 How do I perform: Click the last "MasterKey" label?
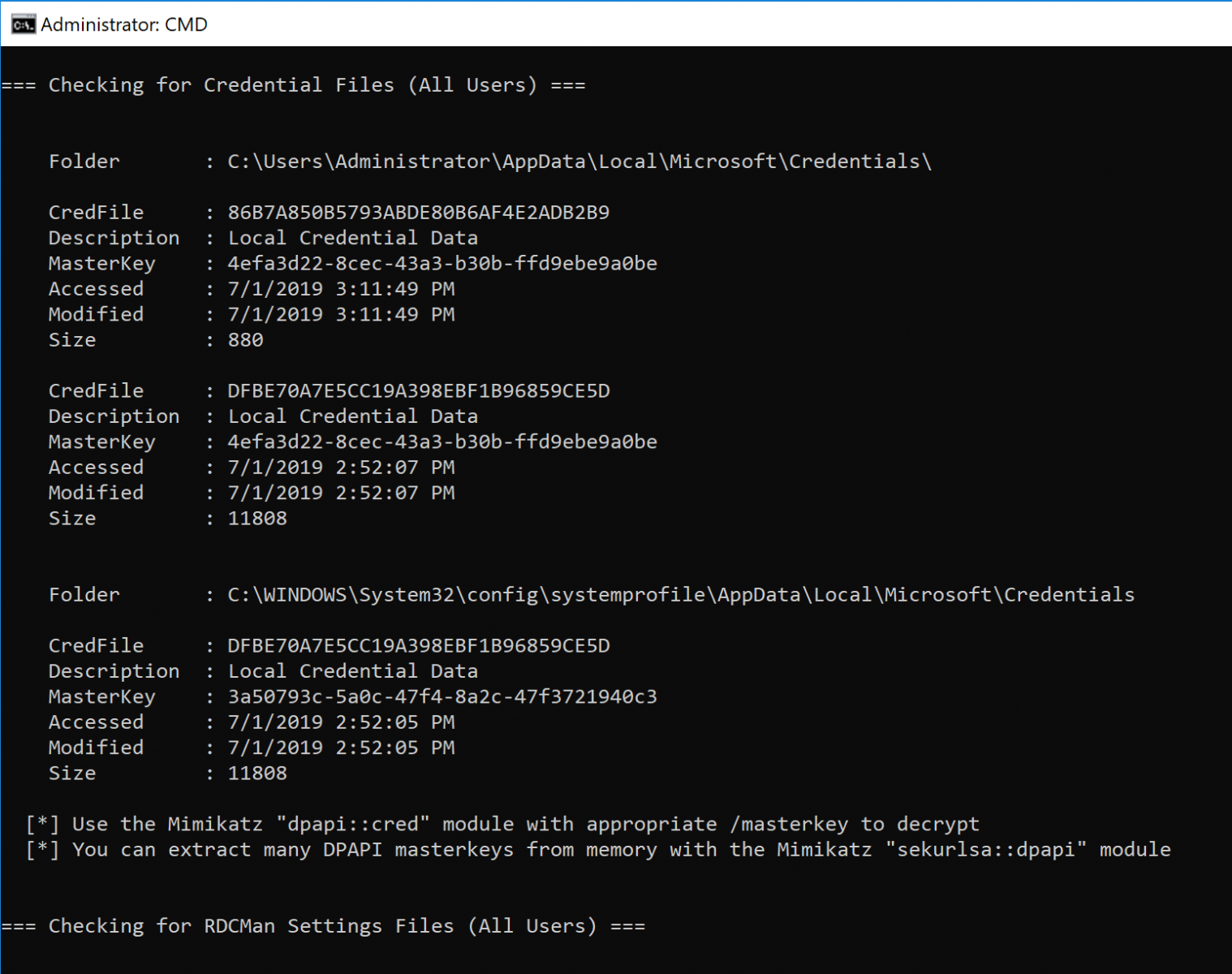tap(101, 697)
